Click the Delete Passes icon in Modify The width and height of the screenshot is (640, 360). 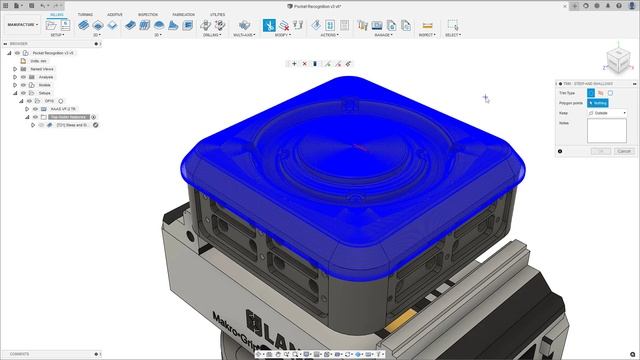[x=284, y=25]
